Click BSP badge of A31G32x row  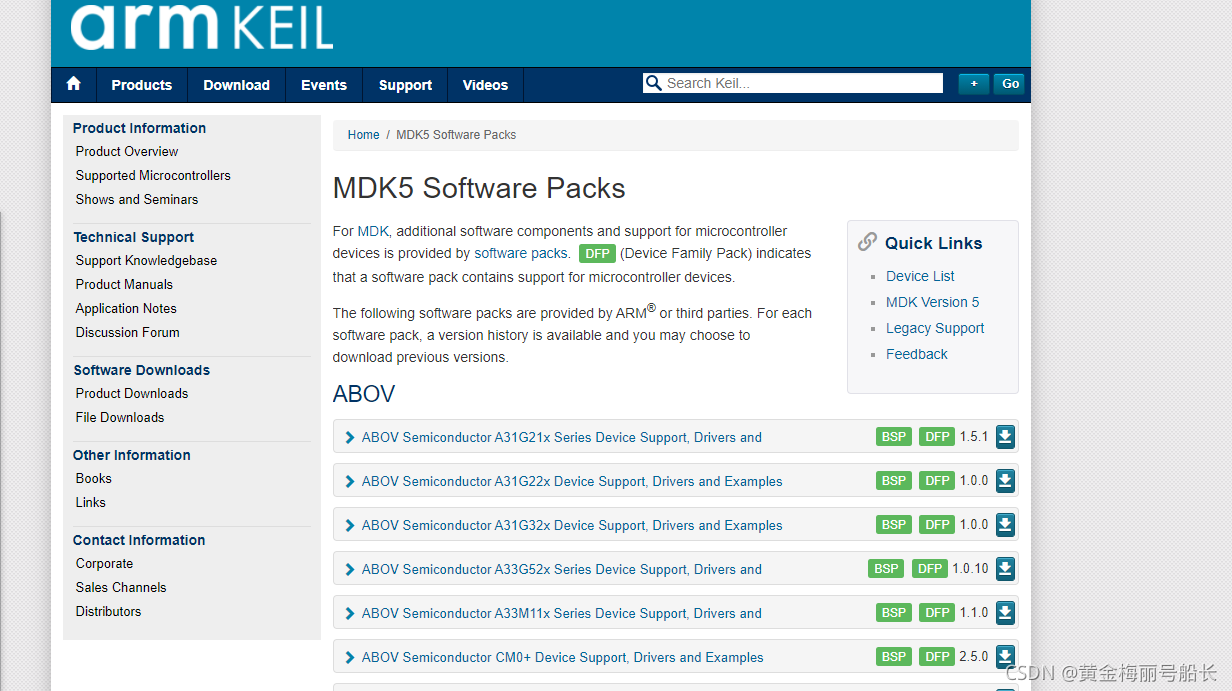pyautogui.click(x=894, y=525)
